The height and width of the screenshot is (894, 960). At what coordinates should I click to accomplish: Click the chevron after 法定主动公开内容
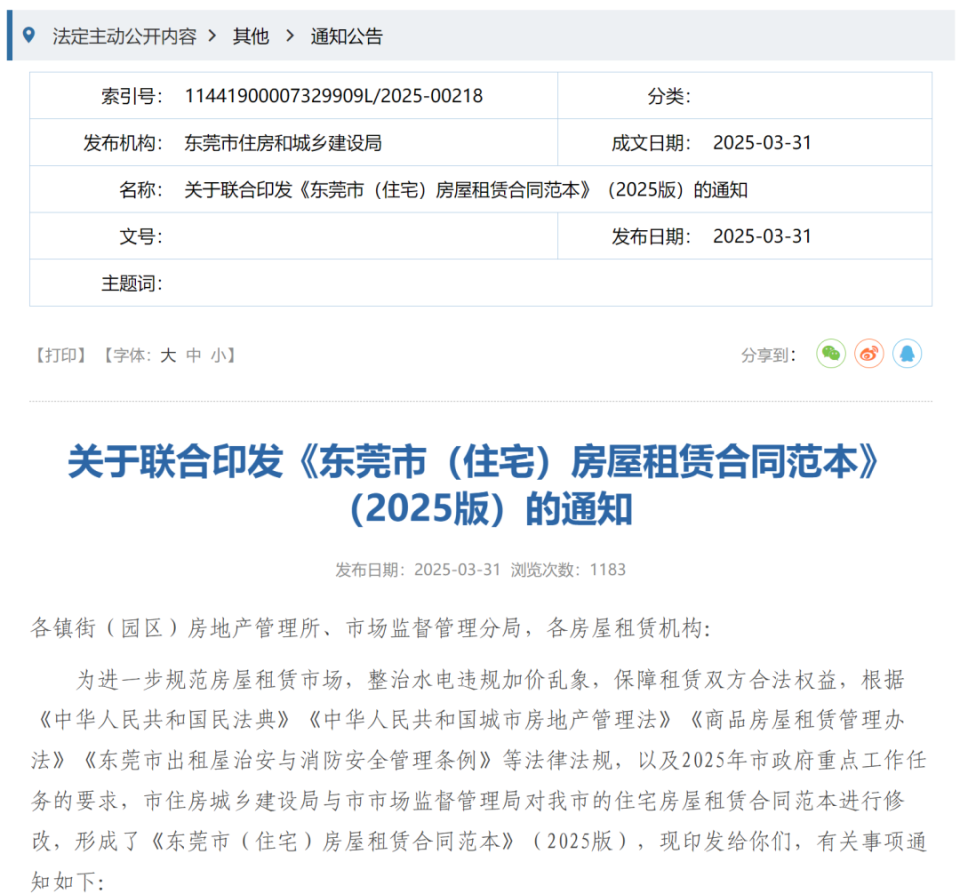pos(213,36)
